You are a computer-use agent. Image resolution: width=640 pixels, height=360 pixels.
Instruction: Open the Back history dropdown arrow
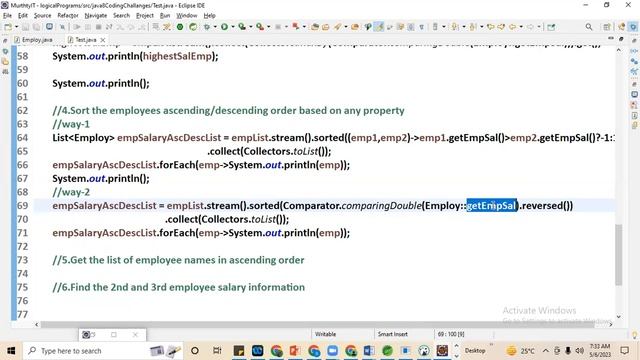[x=521, y=27]
